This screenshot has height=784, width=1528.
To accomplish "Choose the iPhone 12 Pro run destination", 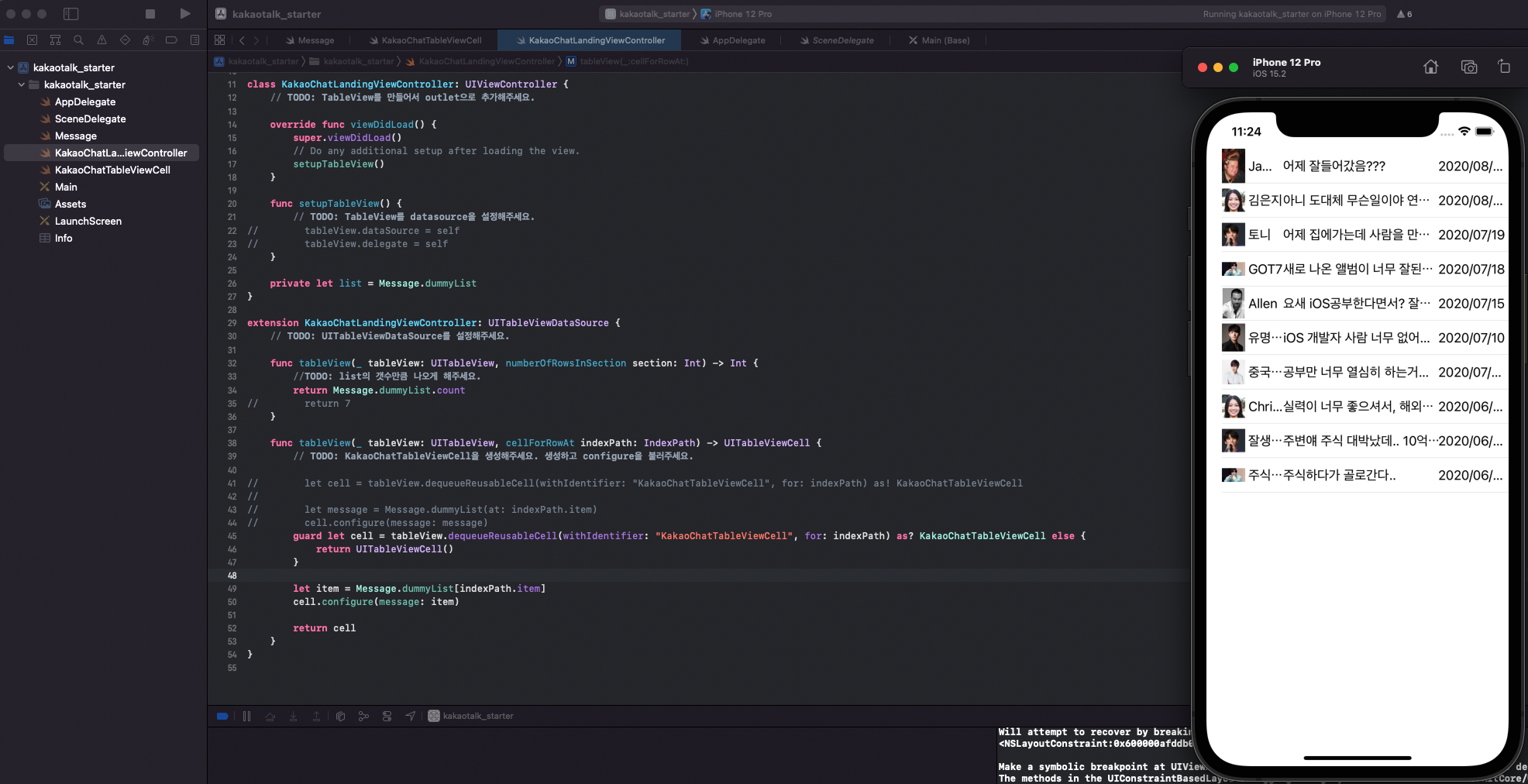I will point(737,14).
